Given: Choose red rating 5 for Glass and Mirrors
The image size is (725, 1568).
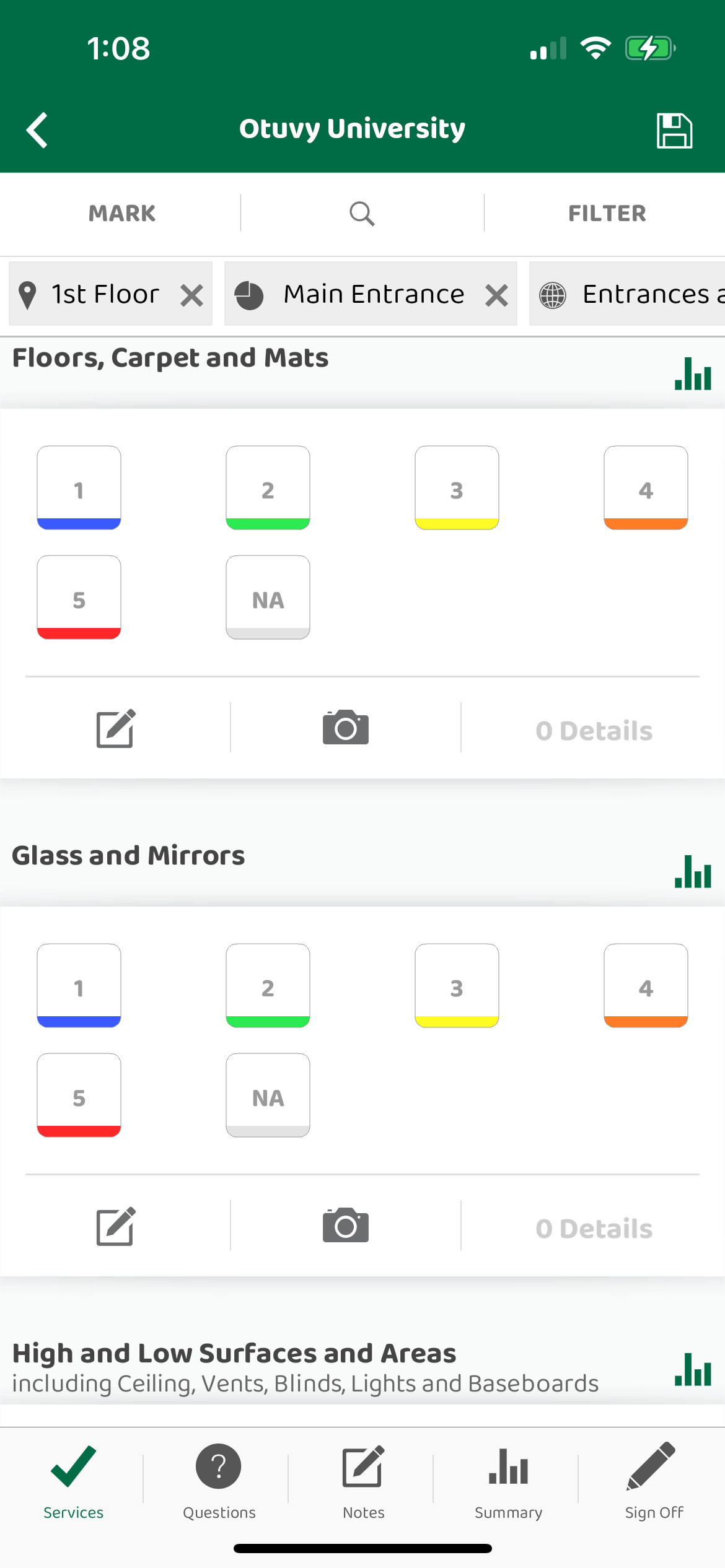Looking at the screenshot, I should pos(79,1095).
